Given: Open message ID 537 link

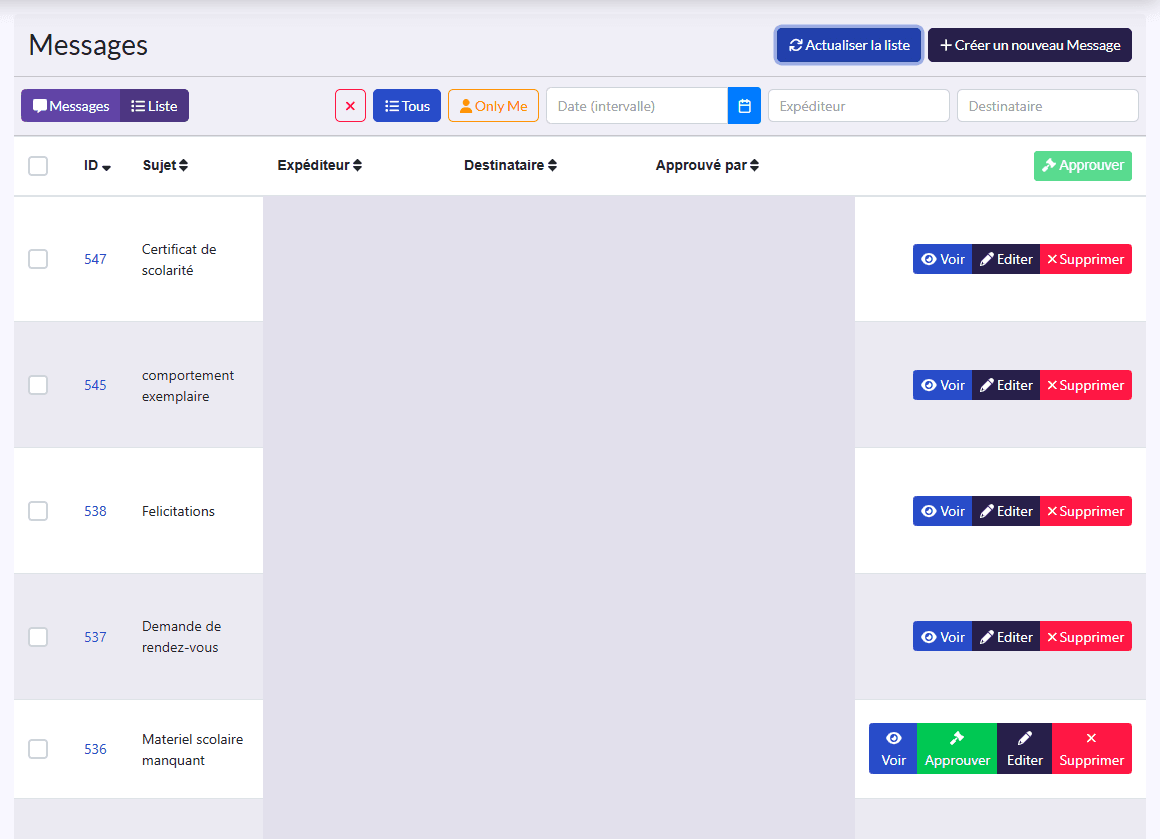Looking at the screenshot, I should click(x=95, y=637).
